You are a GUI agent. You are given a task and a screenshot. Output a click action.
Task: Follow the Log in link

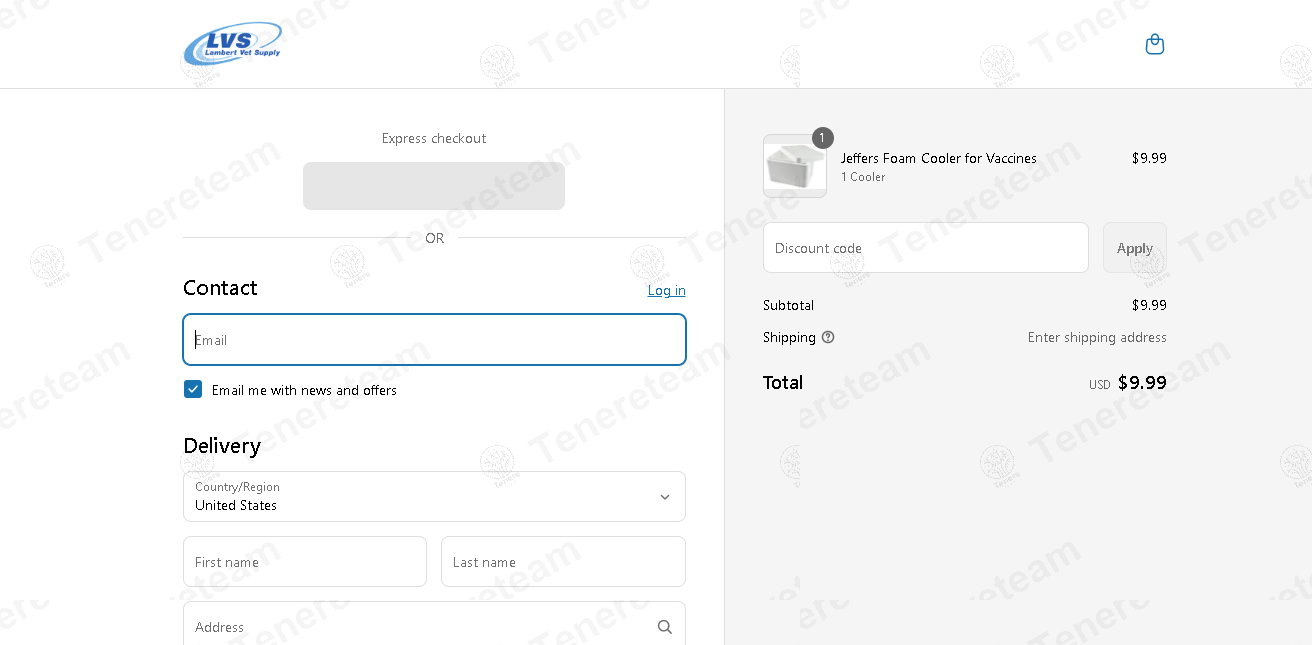666,290
